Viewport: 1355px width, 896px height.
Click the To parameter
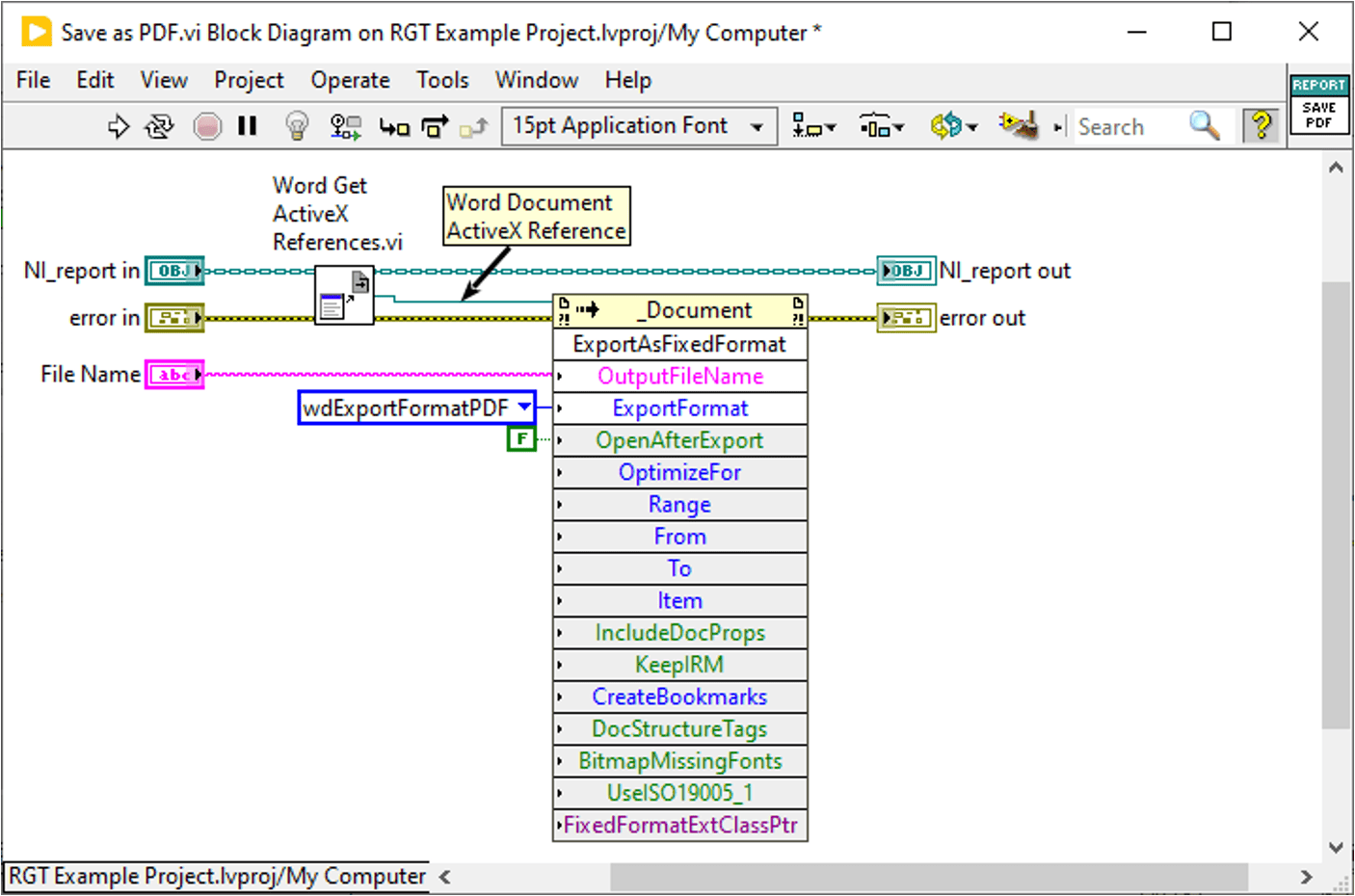coord(680,568)
